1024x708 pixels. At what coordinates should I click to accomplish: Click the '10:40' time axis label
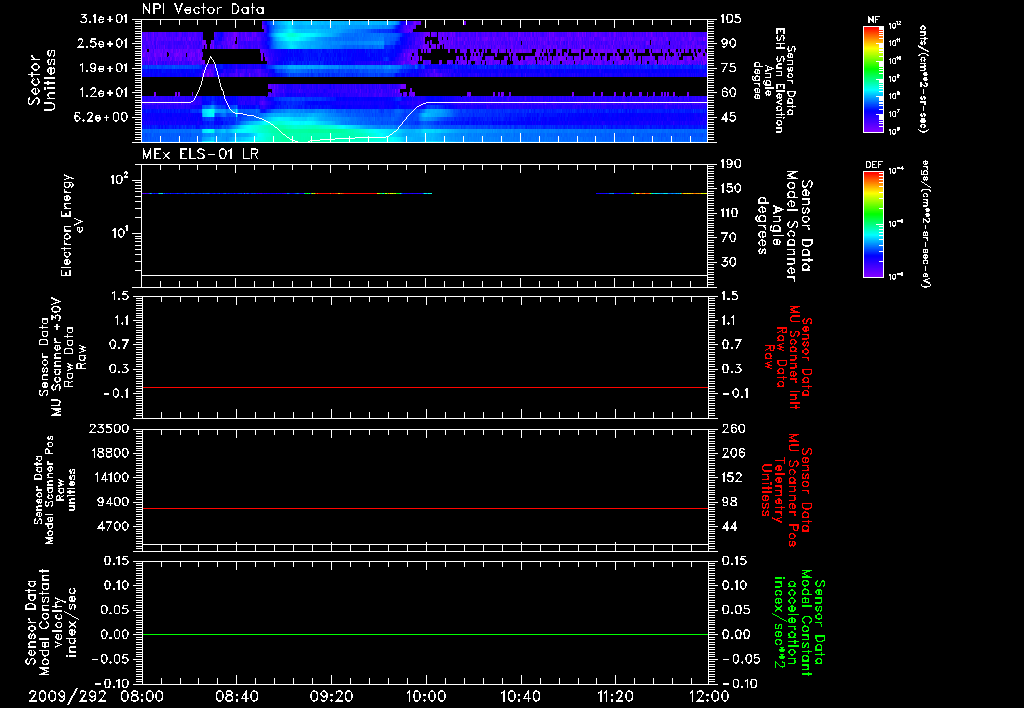pyautogui.click(x=520, y=696)
